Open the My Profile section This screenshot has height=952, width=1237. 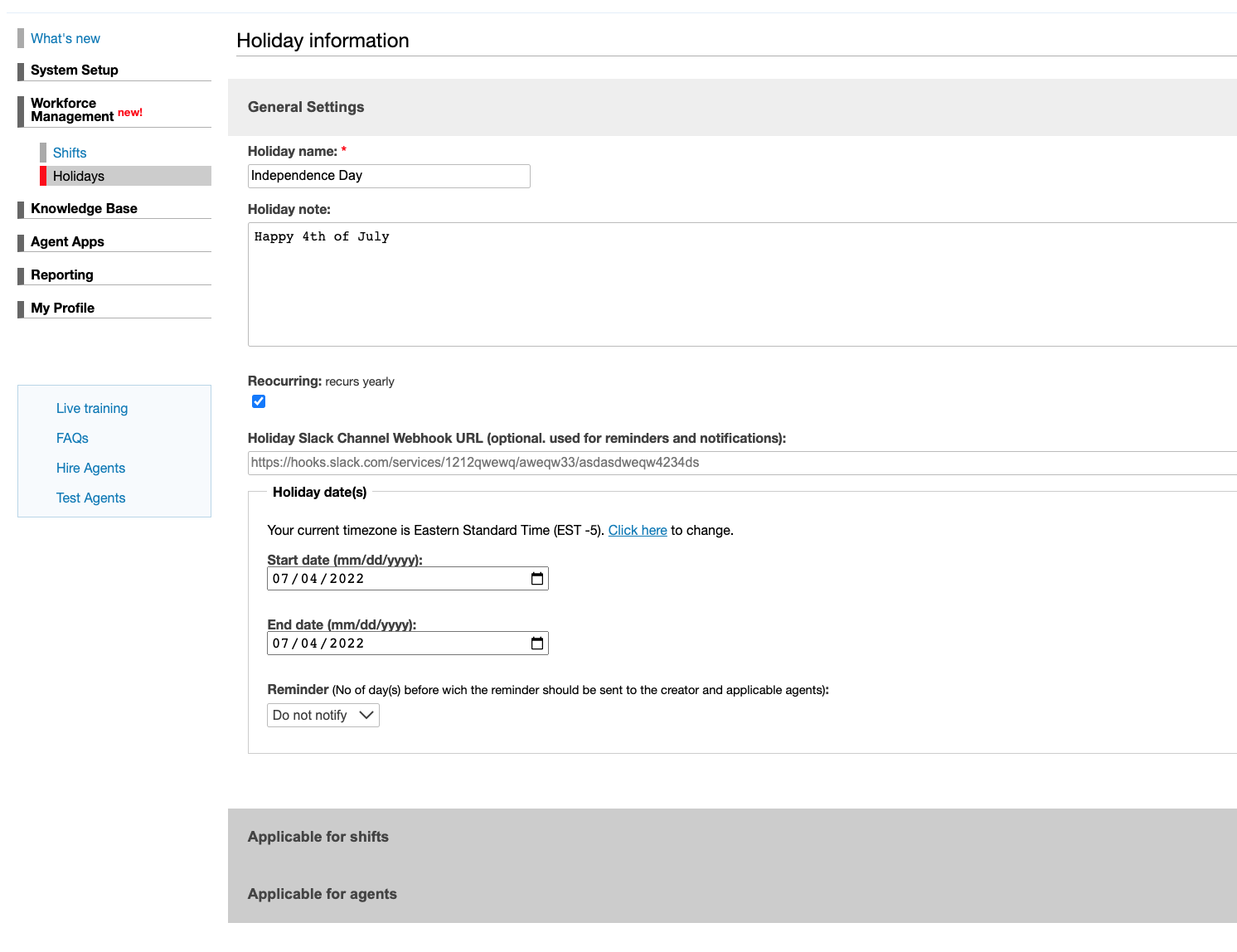pos(61,308)
